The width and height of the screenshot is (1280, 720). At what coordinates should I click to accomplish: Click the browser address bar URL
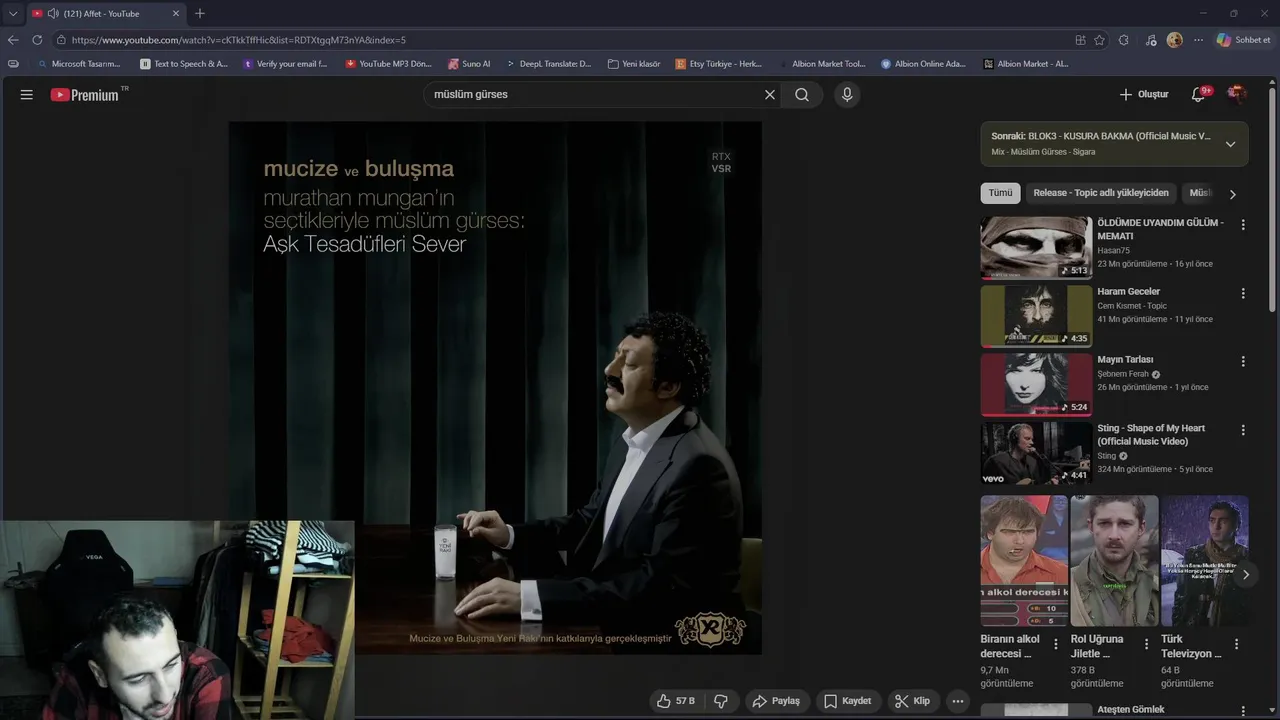click(x=238, y=40)
